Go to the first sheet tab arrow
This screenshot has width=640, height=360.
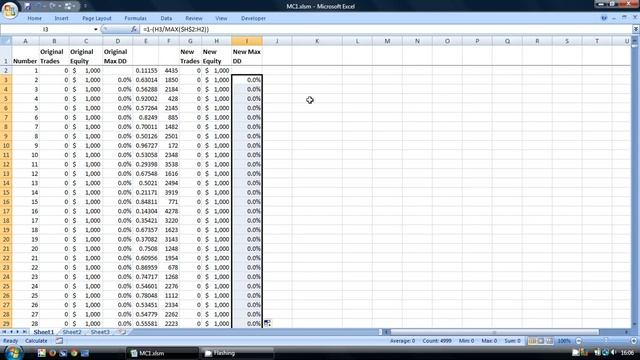4,332
